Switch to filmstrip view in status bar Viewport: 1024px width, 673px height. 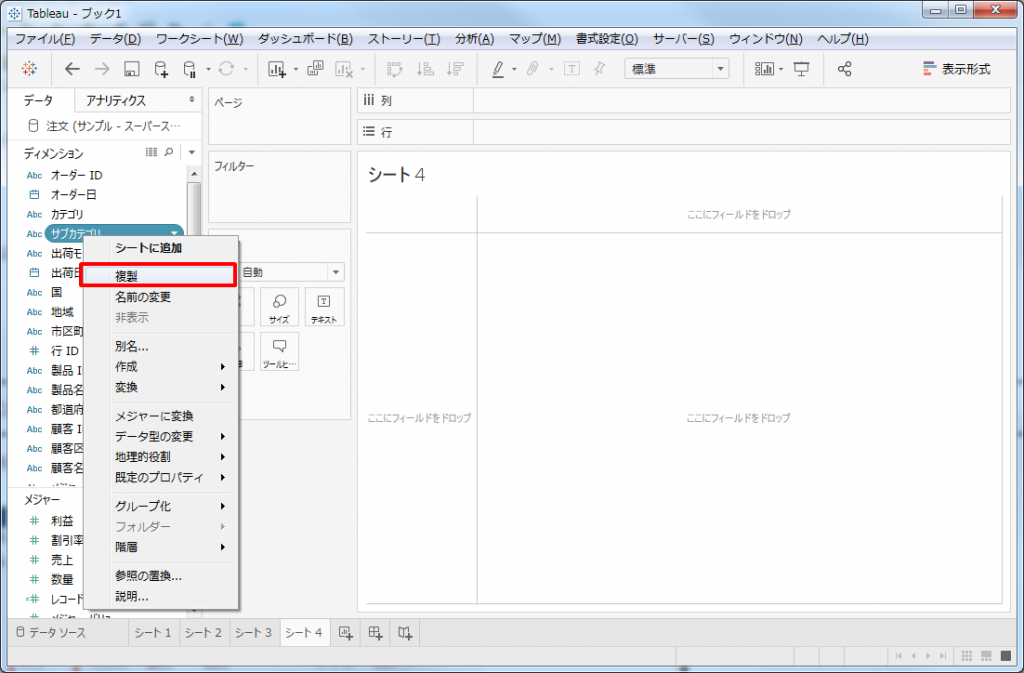point(987,656)
